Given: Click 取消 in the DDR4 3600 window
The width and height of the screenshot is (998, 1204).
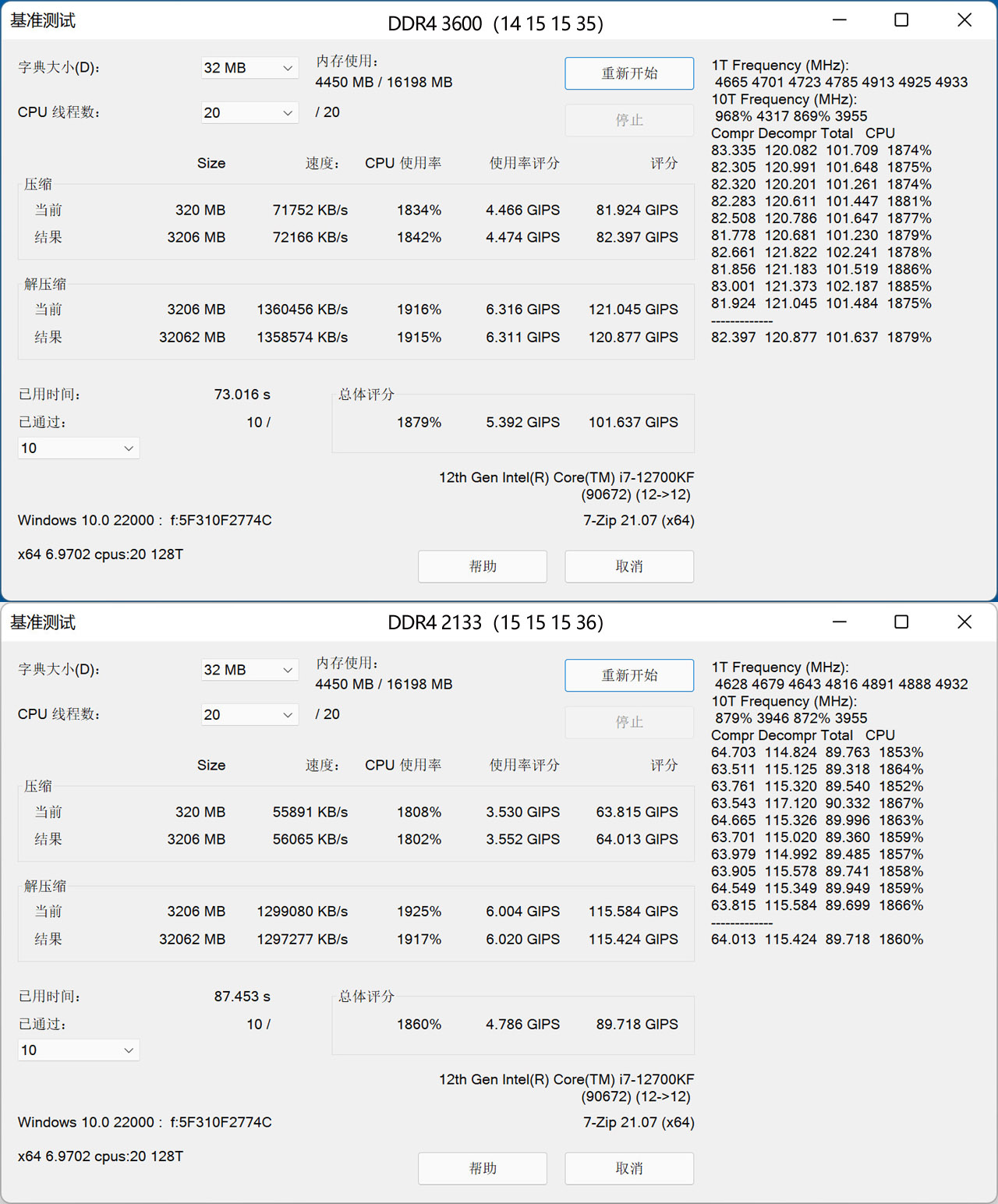Looking at the screenshot, I should pyautogui.click(x=628, y=566).
